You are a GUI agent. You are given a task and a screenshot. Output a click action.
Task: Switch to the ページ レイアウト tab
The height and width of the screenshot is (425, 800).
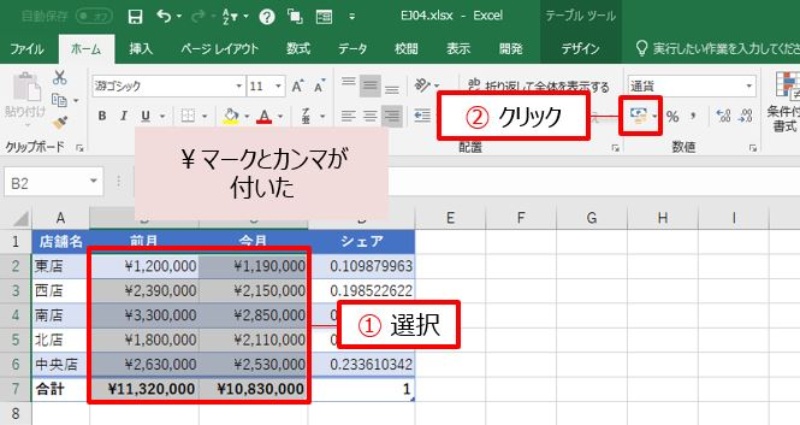[x=219, y=48]
